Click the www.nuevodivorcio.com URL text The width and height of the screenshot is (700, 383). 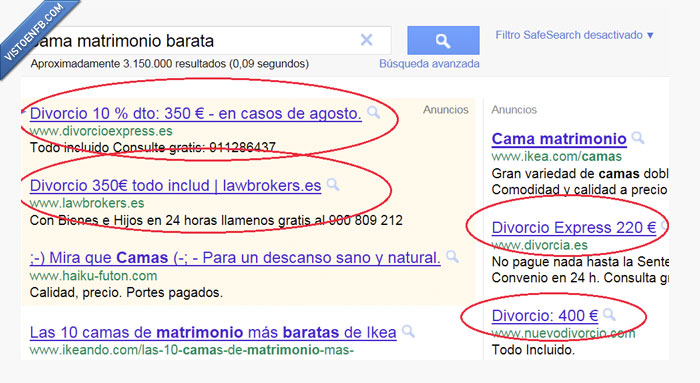[x=563, y=333]
